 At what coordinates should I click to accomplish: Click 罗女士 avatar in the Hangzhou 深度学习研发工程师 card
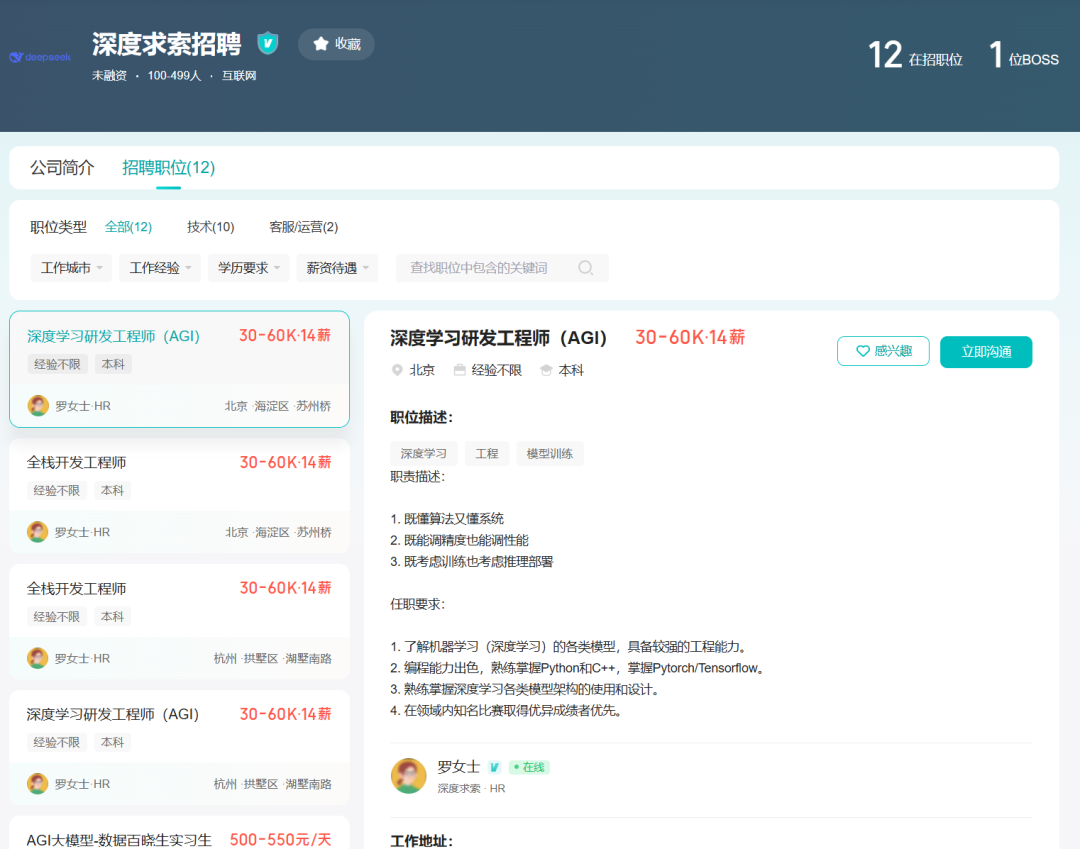[x=37, y=784]
